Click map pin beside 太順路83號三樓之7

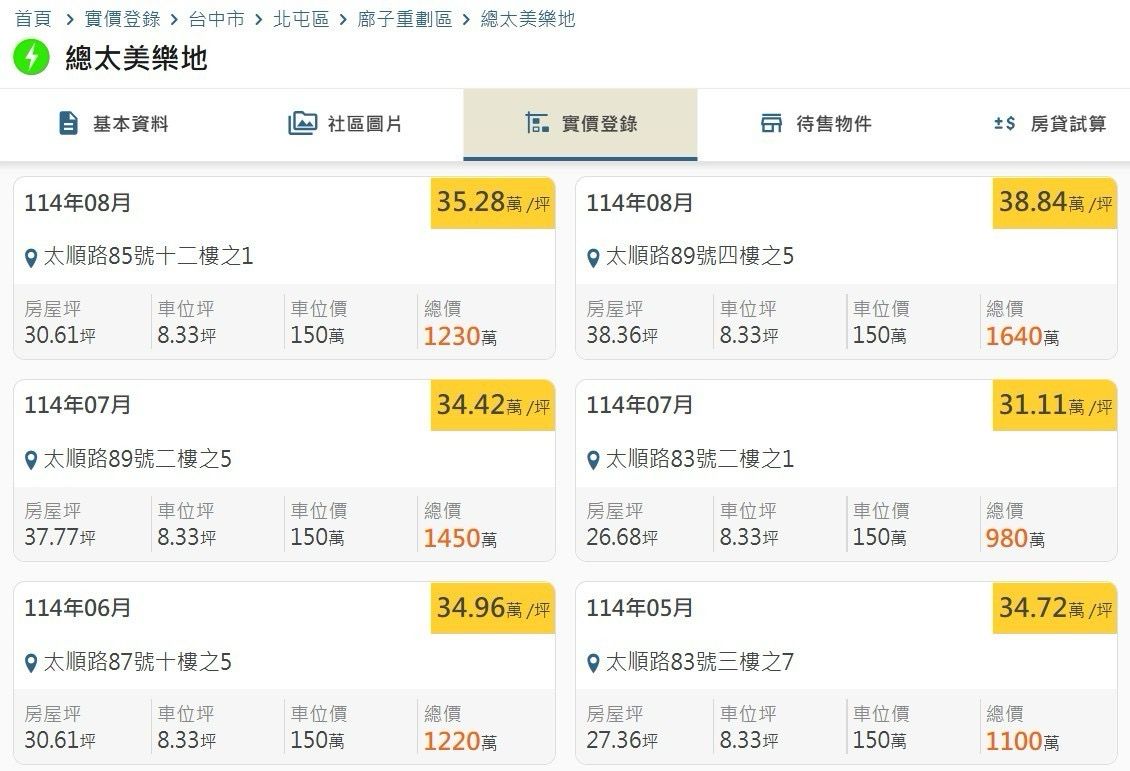593,663
